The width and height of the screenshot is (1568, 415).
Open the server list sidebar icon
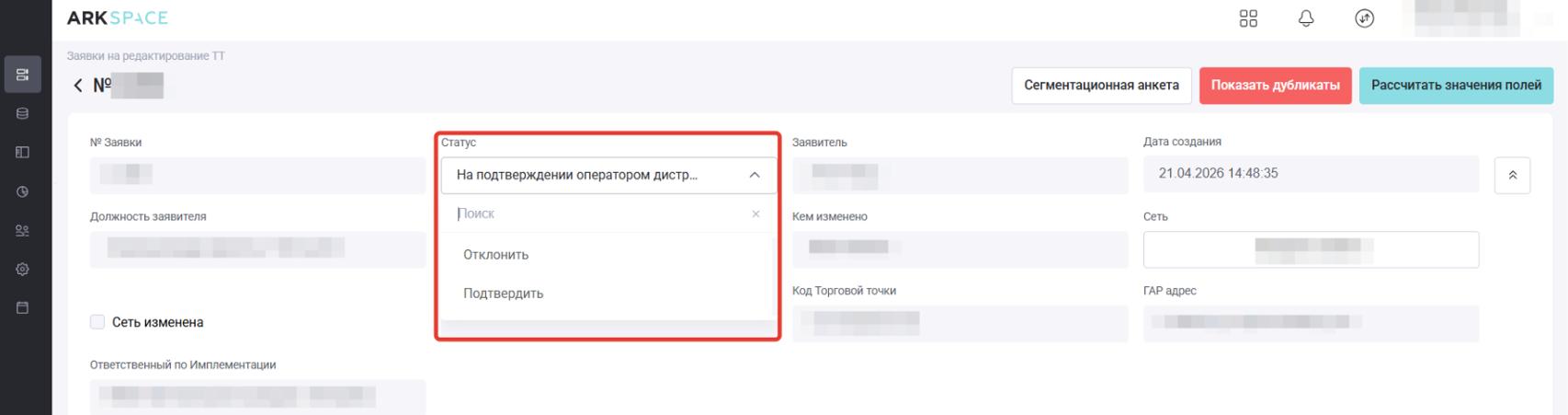[23, 75]
